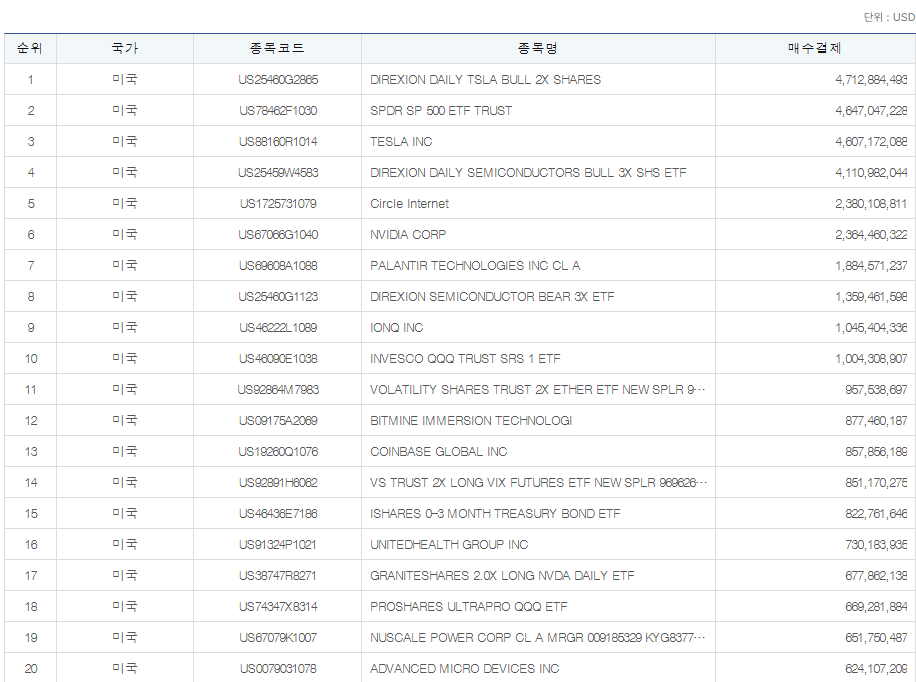Select the Circle Internet entry
This screenshot has height=682, width=916.
(410, 203)
